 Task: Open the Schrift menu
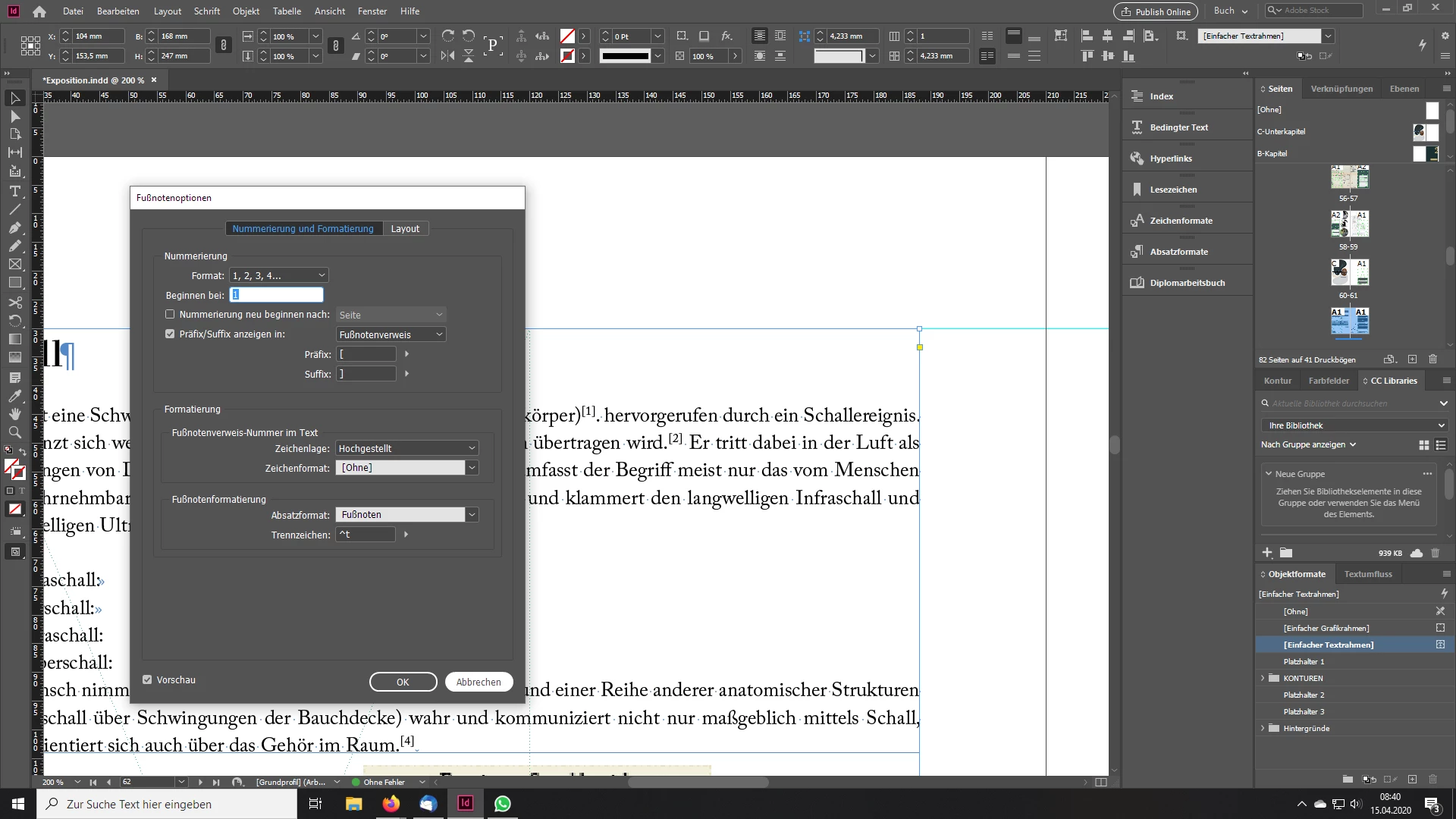[x=206, y=11]
